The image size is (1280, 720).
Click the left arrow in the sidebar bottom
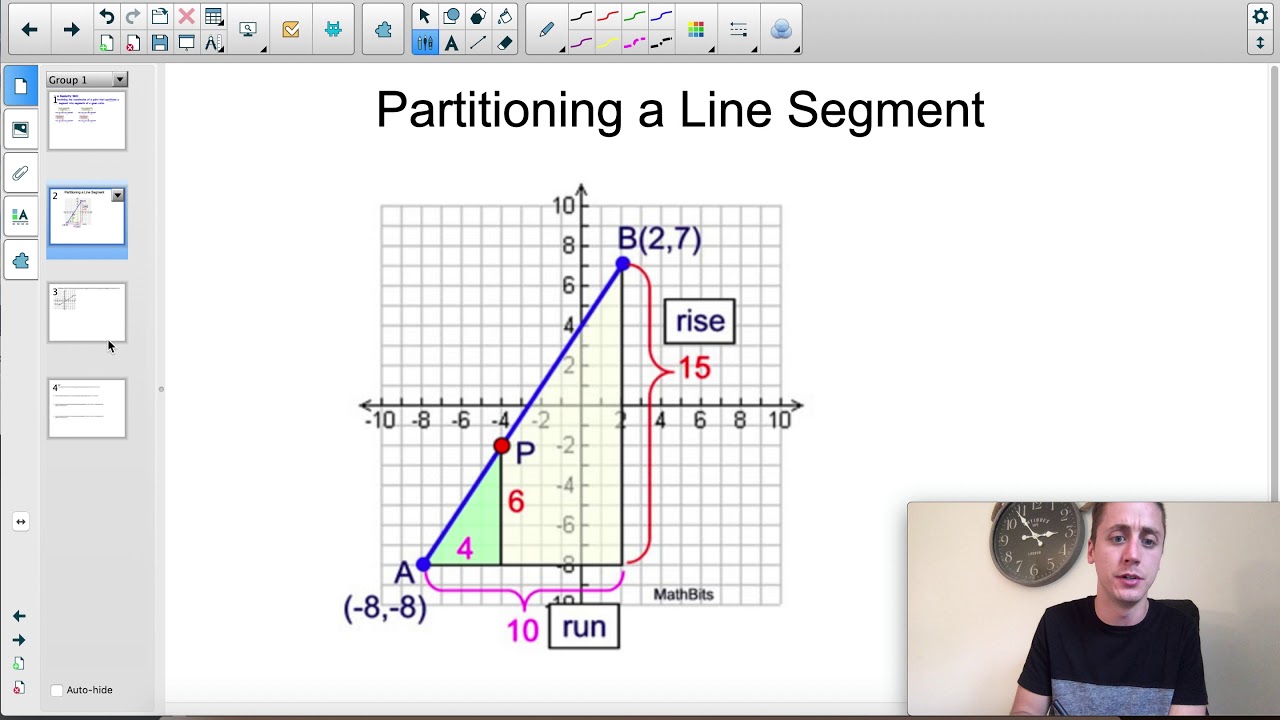point(19,616)
